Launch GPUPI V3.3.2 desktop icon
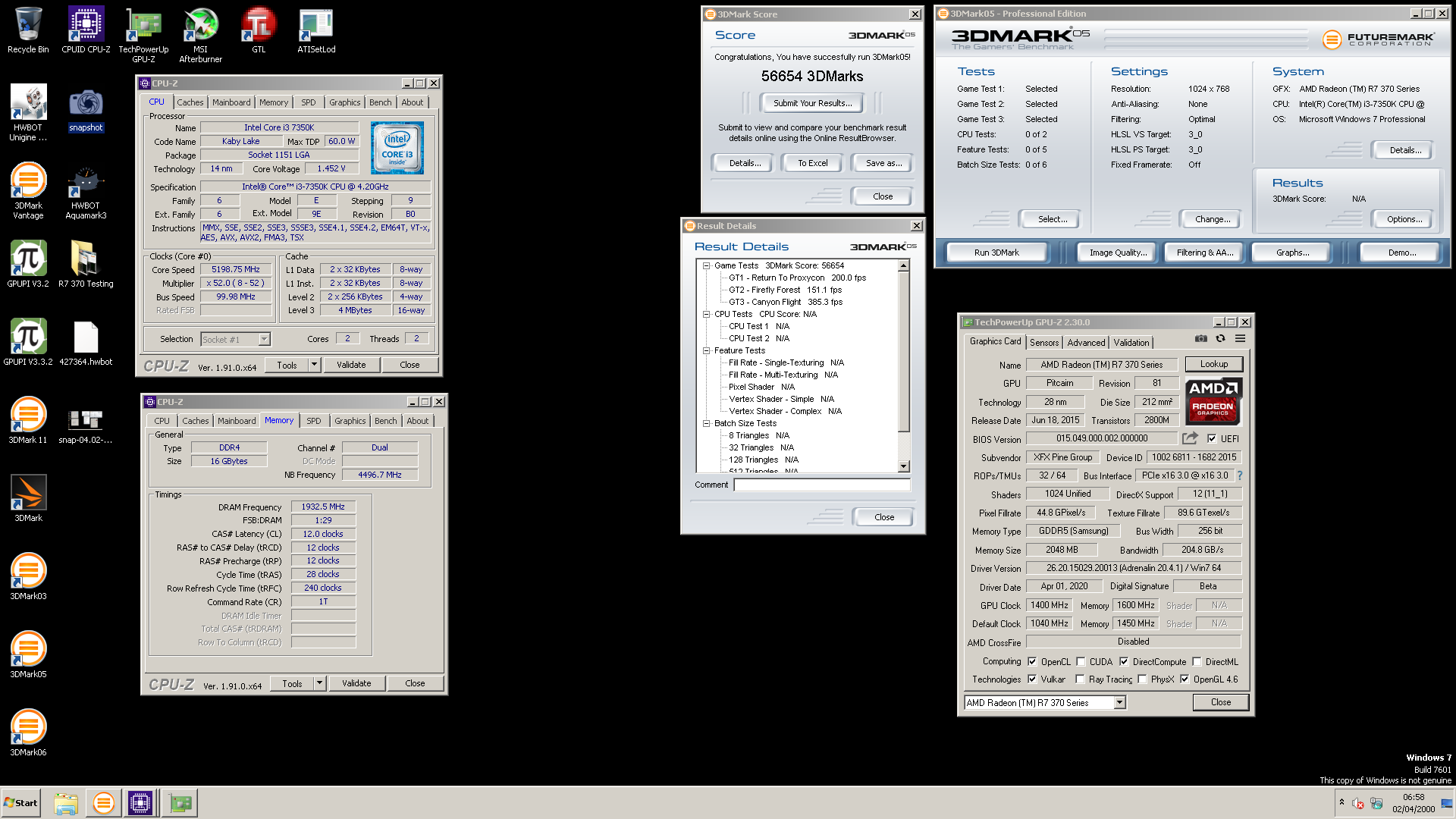This screenshot has height=819, width=1456. pos(28,342)
